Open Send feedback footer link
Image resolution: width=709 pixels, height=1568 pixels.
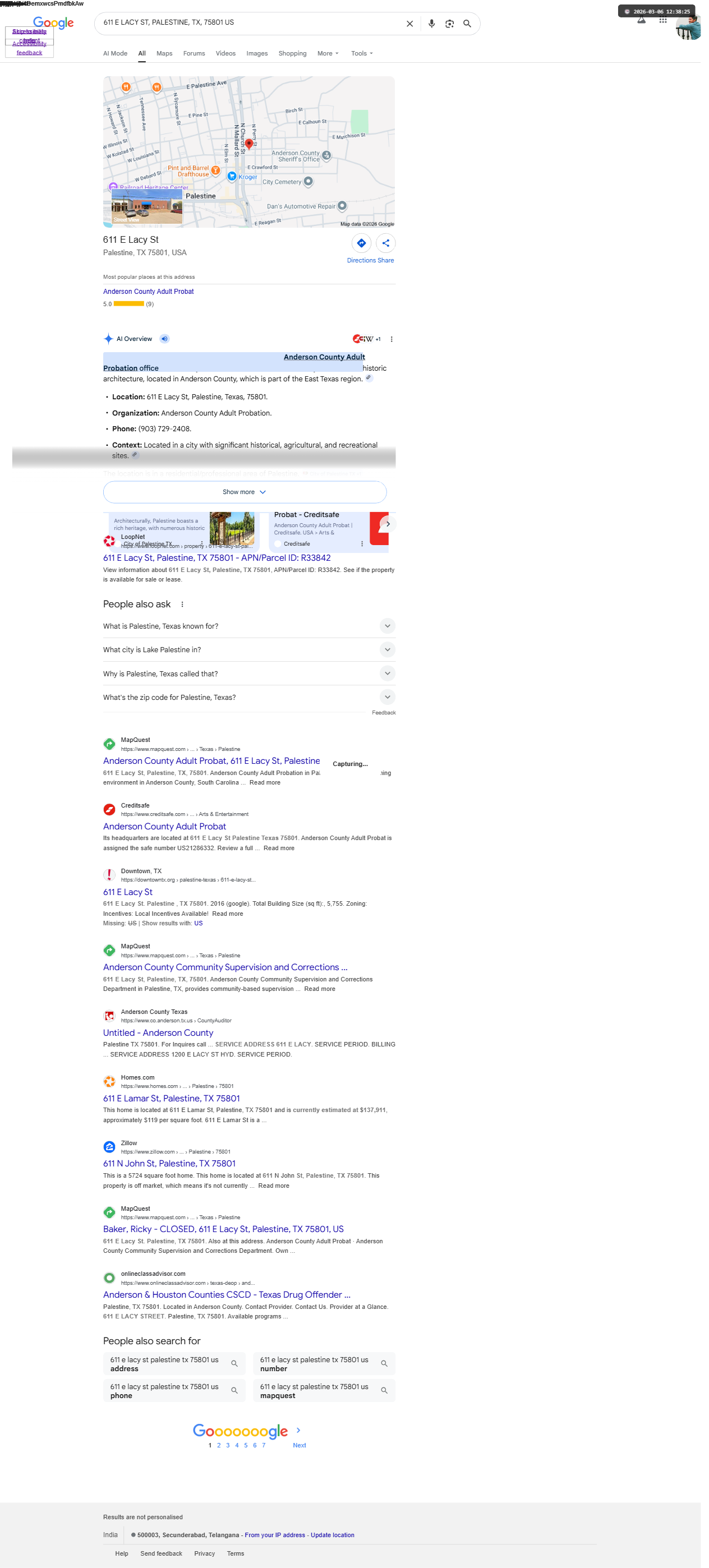coord(162,1553)
